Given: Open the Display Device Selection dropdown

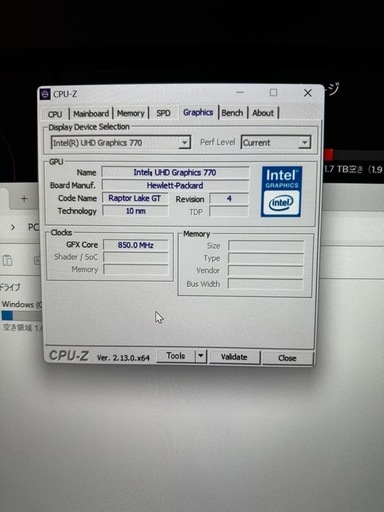Looking at the screenshot, I should 121,143.
